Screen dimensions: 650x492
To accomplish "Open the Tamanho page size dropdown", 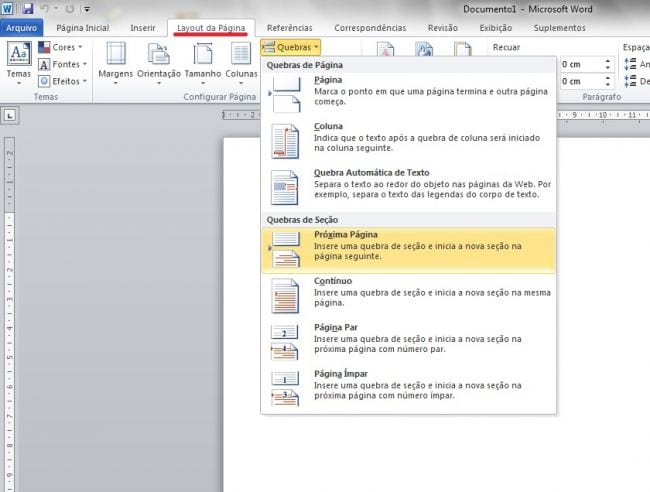I will coord(203,63).
